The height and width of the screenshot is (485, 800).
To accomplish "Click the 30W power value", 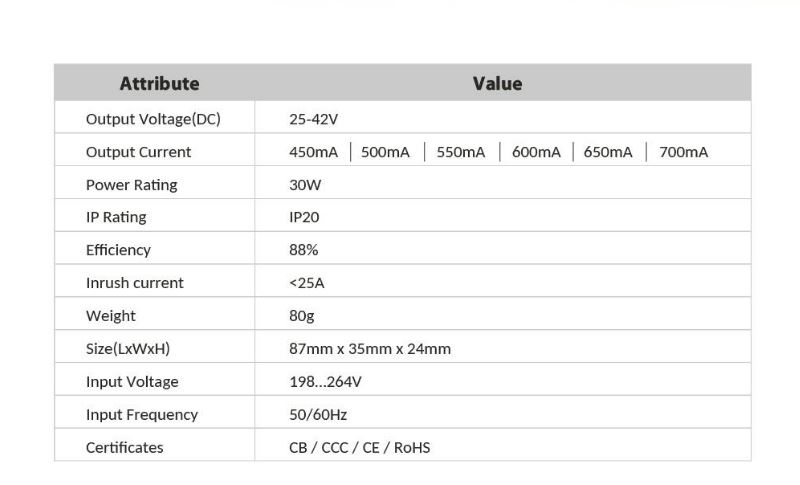I will point(305,185).
